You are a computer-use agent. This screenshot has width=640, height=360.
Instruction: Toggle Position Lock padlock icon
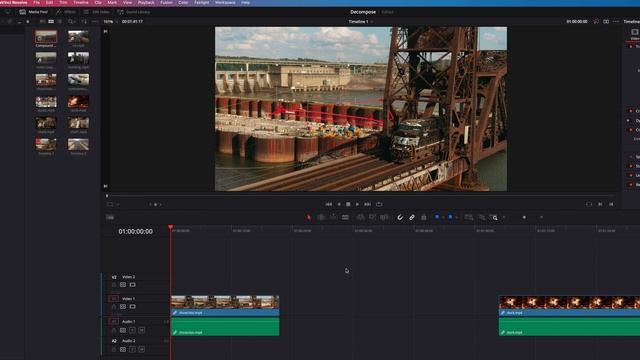click(x=424, y=217)
